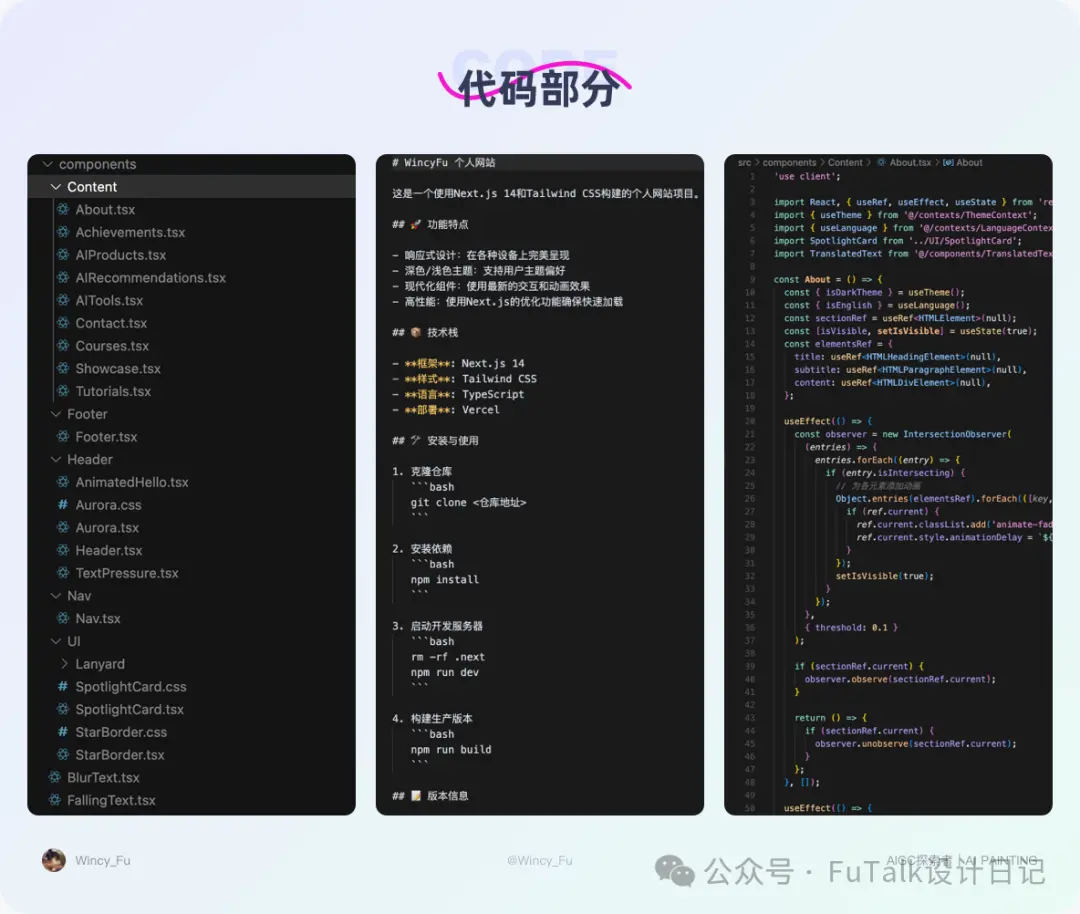Click the React icon next to Nav.tsx
The height and width of the screenshot is (914, 1080).
point(63,618)
